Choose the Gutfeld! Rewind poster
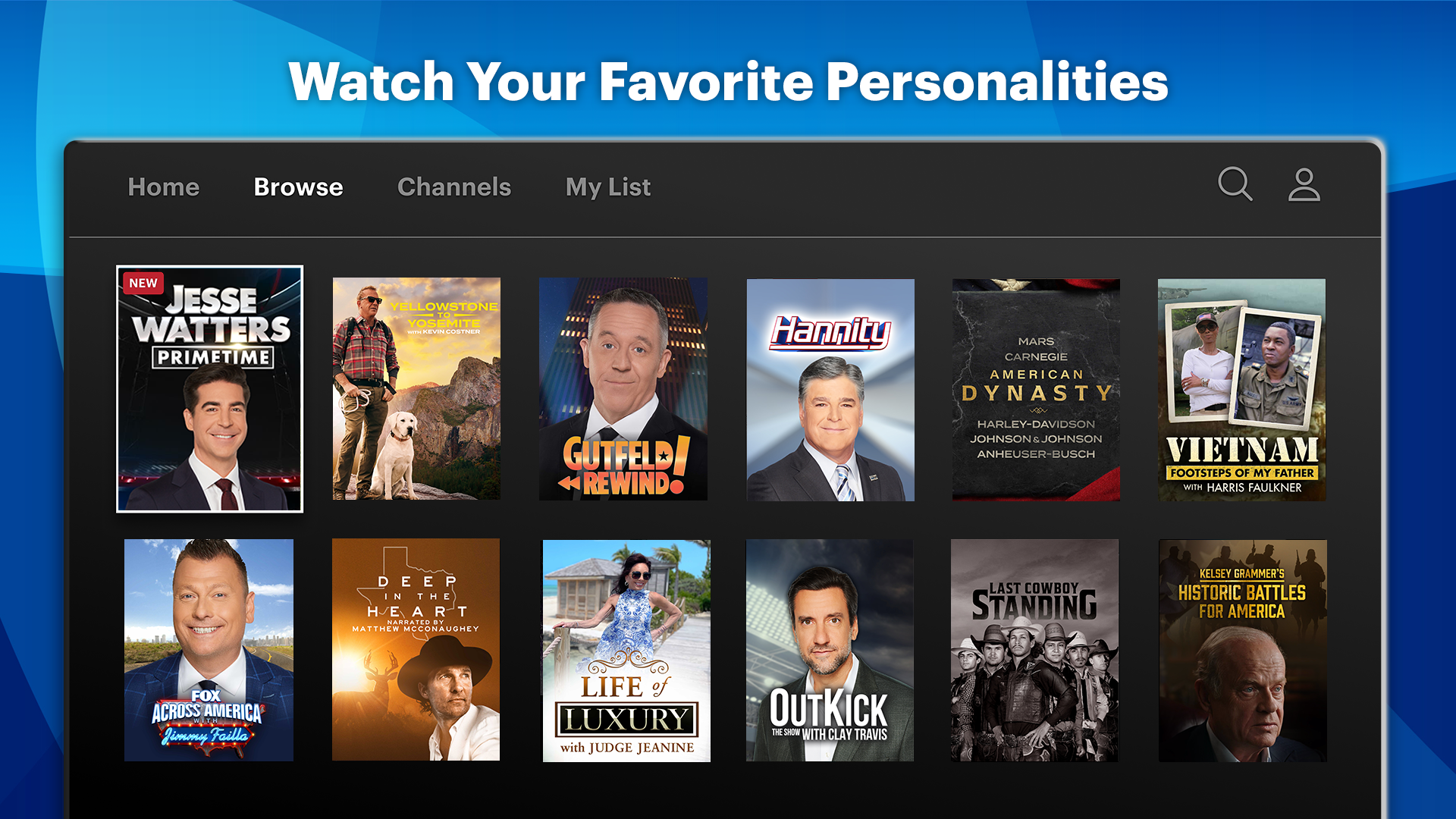 click(623, 388)
